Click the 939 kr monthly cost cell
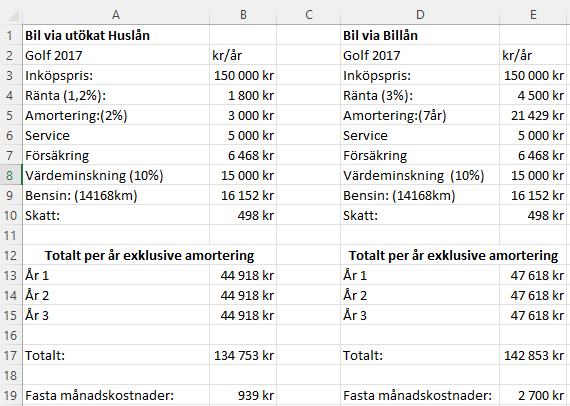This screenshot has height=406, width=570. [243, 395]
